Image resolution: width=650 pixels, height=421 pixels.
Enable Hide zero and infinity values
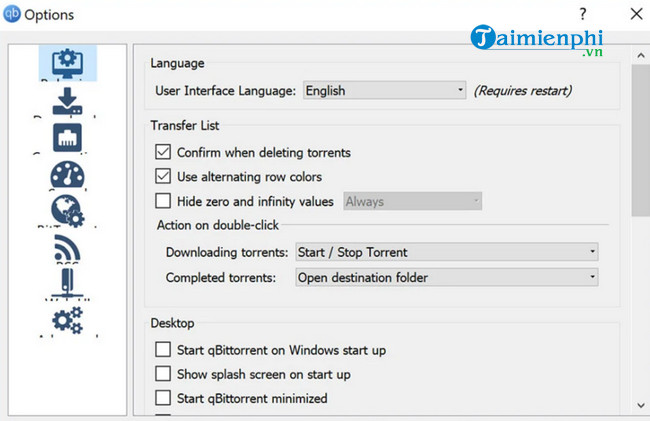tap(163, 201)
